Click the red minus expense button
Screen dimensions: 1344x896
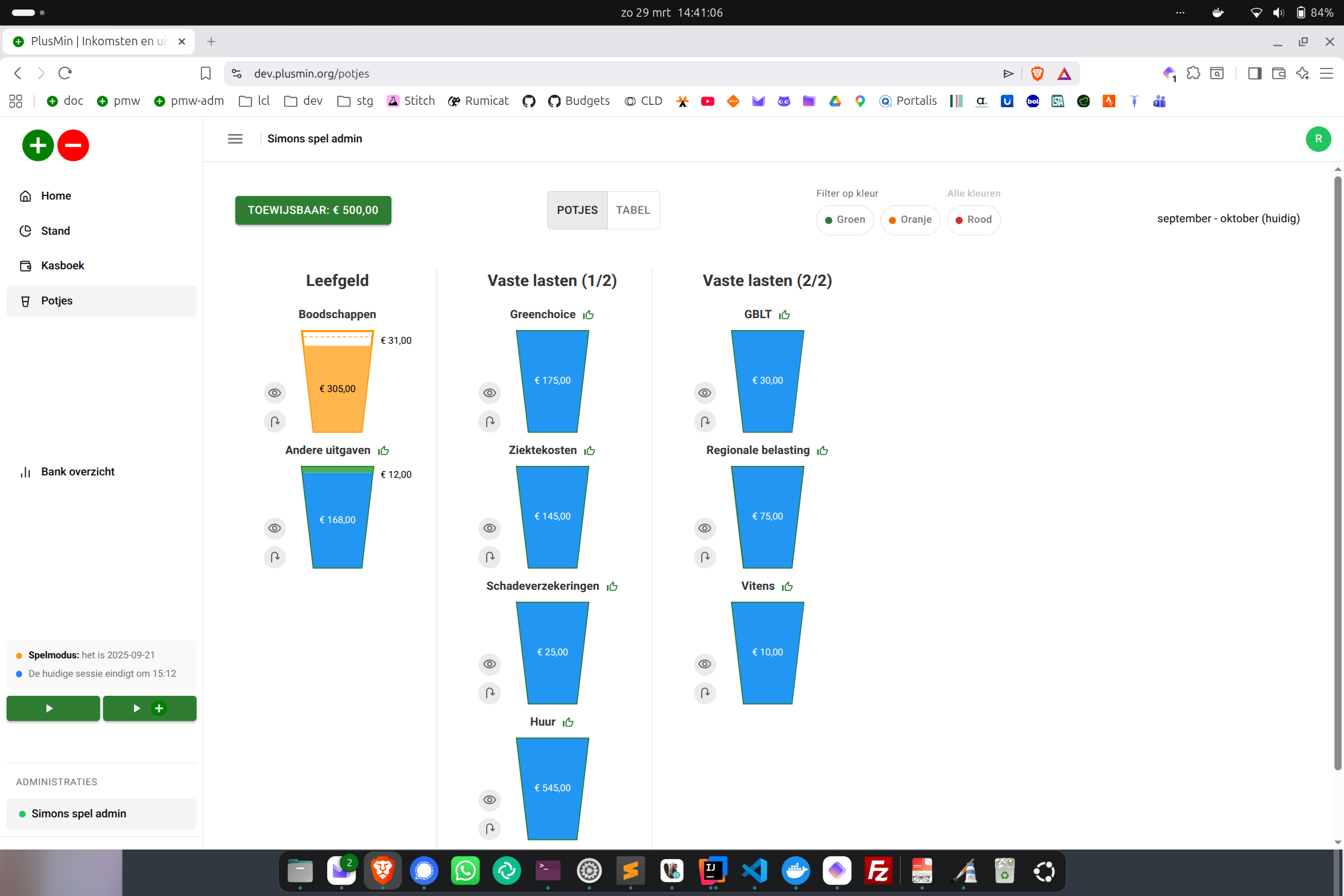point(73,145)
